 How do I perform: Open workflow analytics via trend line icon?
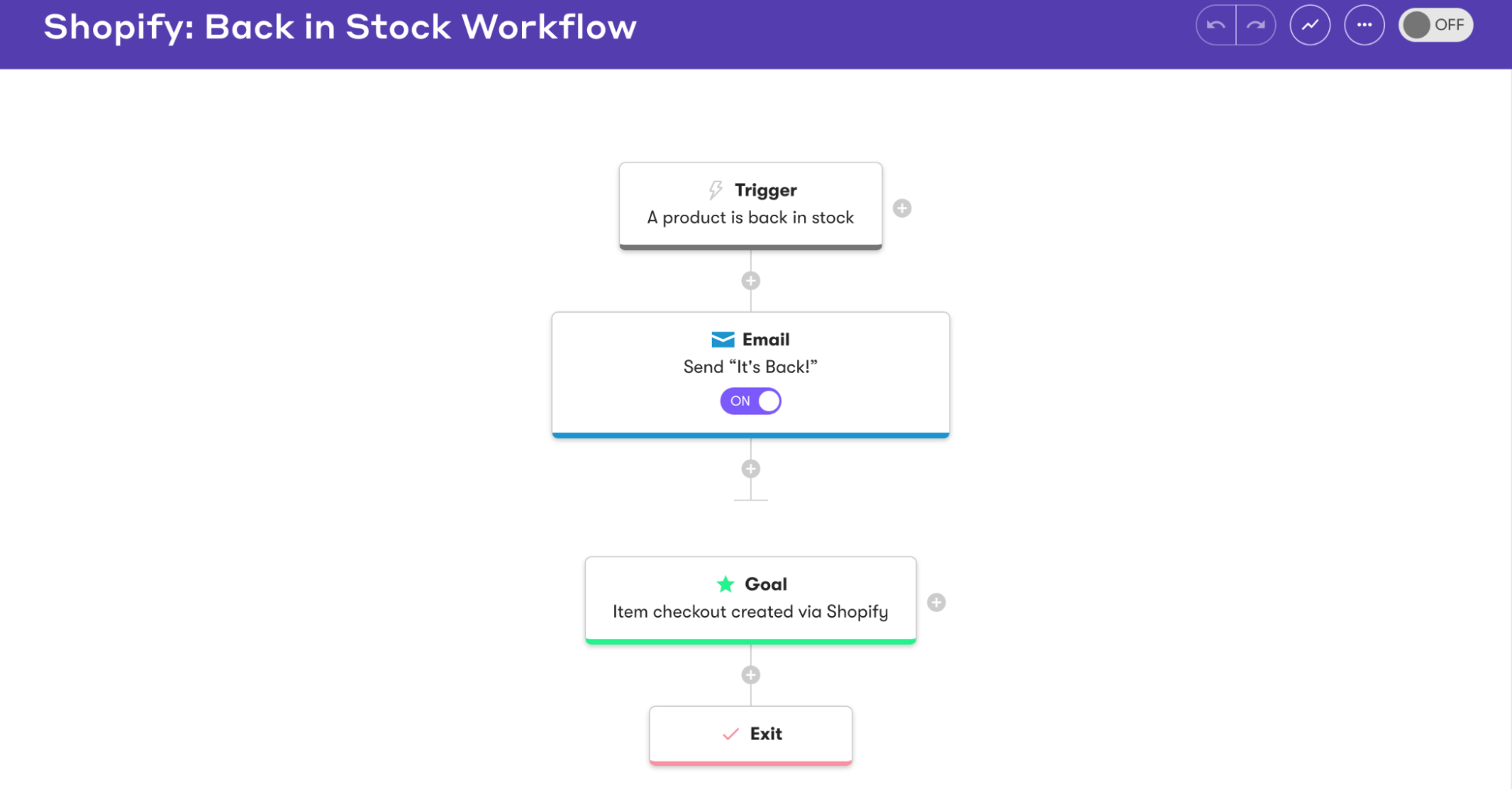tap(1309, 25)
